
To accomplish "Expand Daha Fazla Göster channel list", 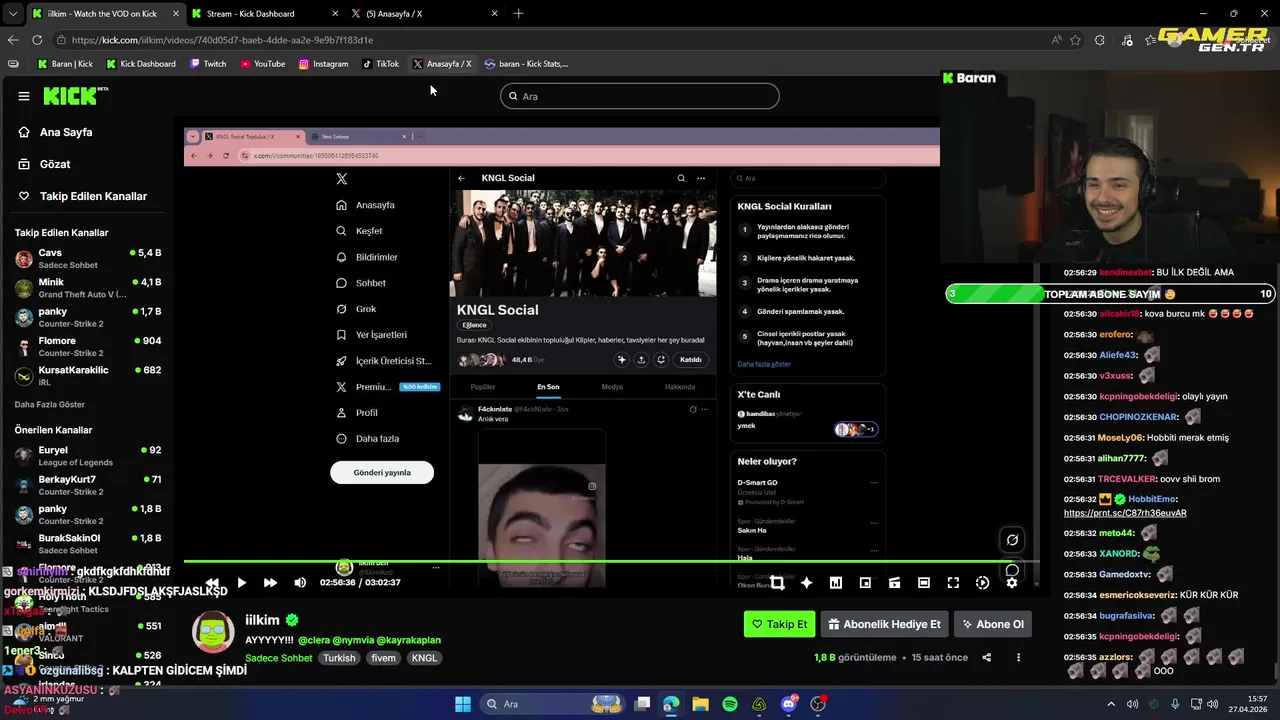I will click(50, 404).
